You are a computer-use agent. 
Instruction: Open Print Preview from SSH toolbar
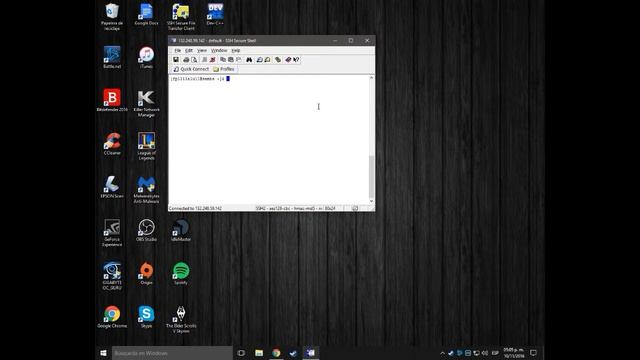coord(194,60)
